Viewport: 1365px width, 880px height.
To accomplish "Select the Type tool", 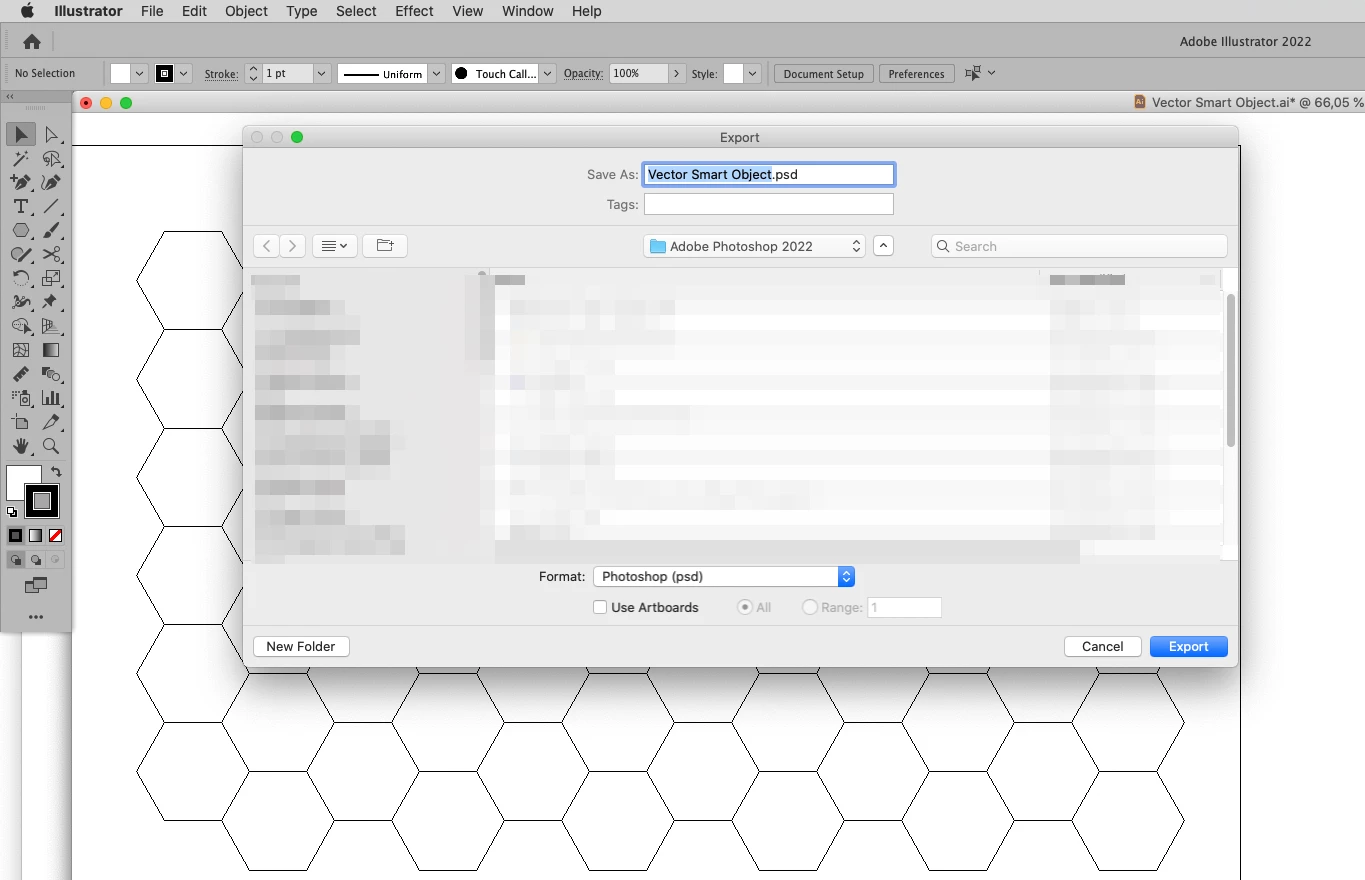I will pos(21,206).
